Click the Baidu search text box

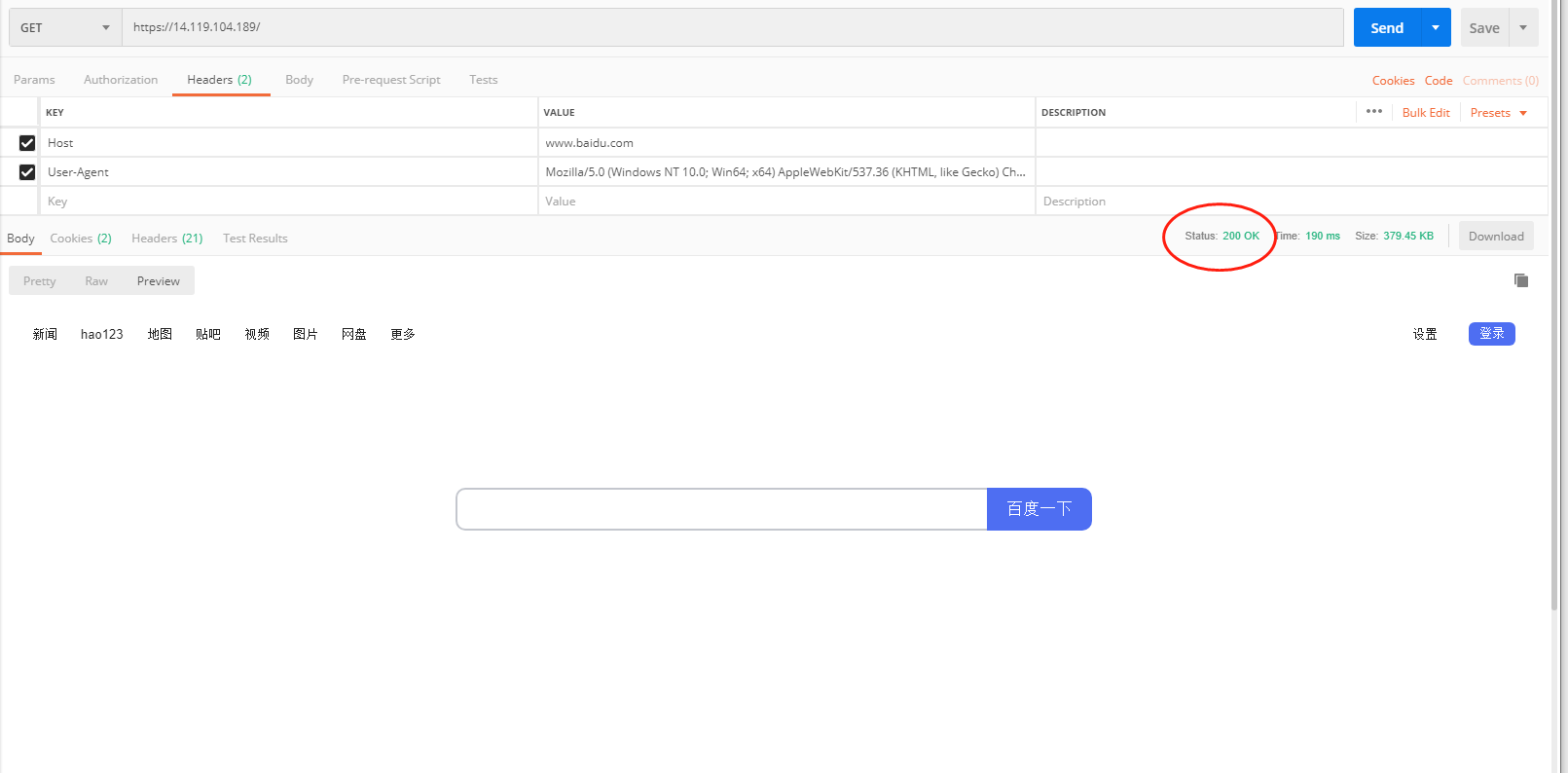721,509
